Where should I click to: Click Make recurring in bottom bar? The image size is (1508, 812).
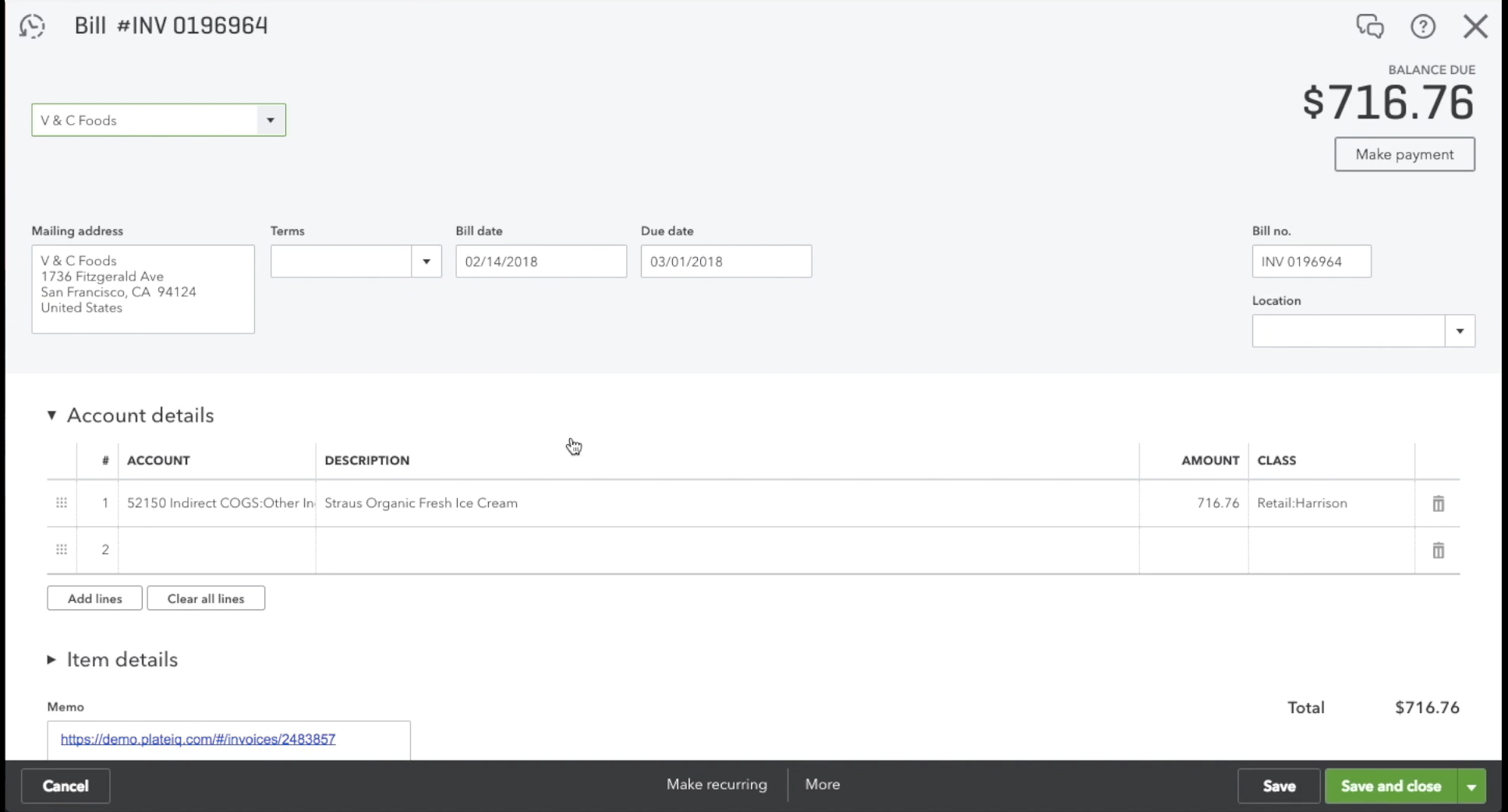pyautogui.click(x=717, y=785)
